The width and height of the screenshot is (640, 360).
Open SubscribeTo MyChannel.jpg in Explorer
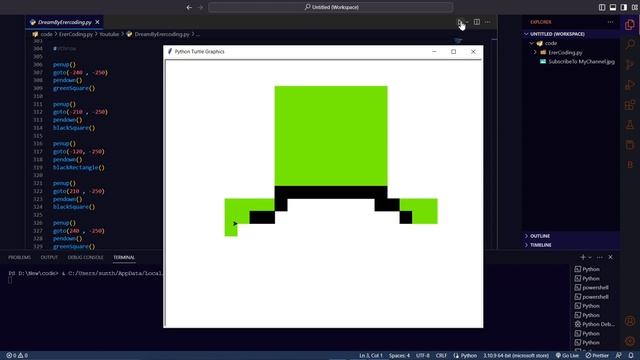point(581,62)
